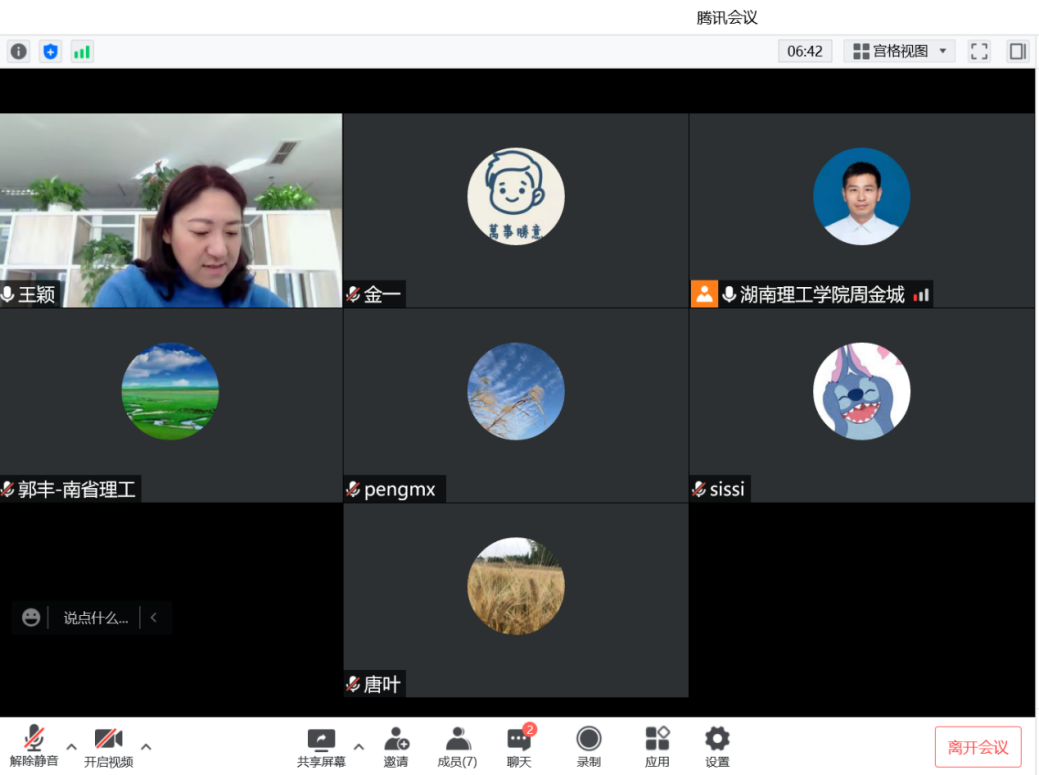This screenshot has height=775, width=1039.
Task: Enter fullscreen mode via the fullscreen icon
Action: click(x=979, y=51)
